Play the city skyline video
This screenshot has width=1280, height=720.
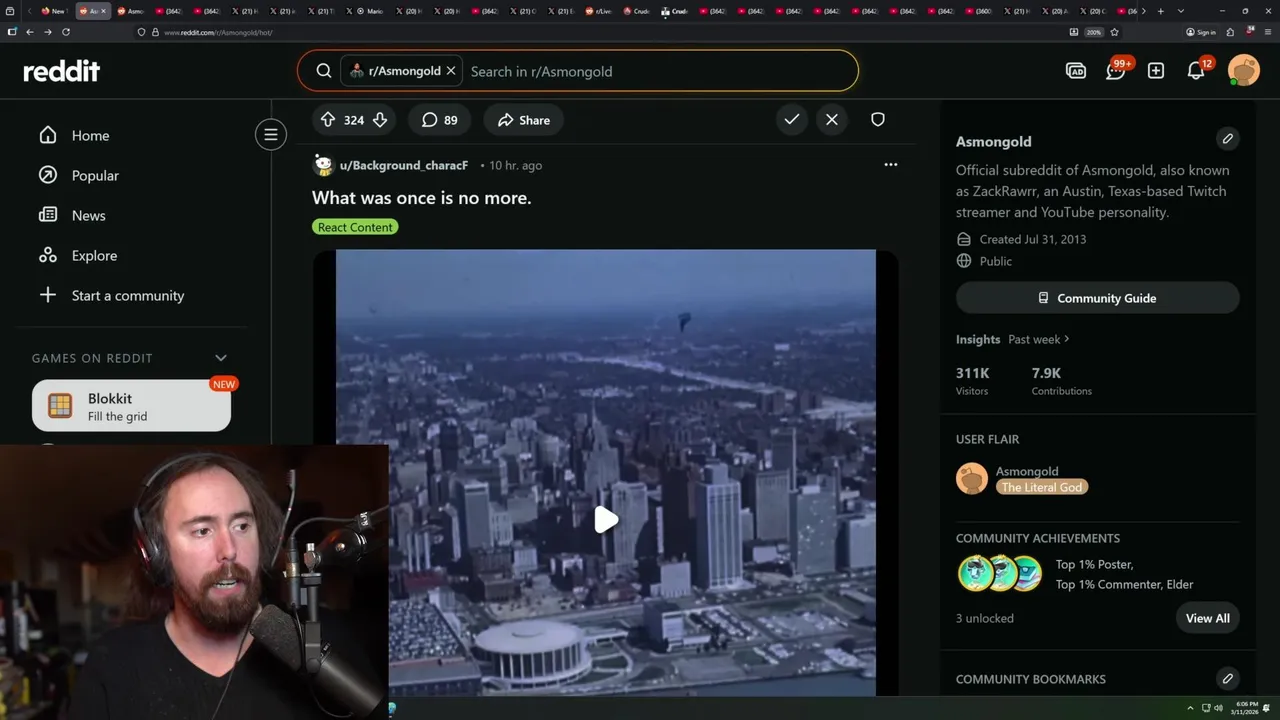(606, 520)
